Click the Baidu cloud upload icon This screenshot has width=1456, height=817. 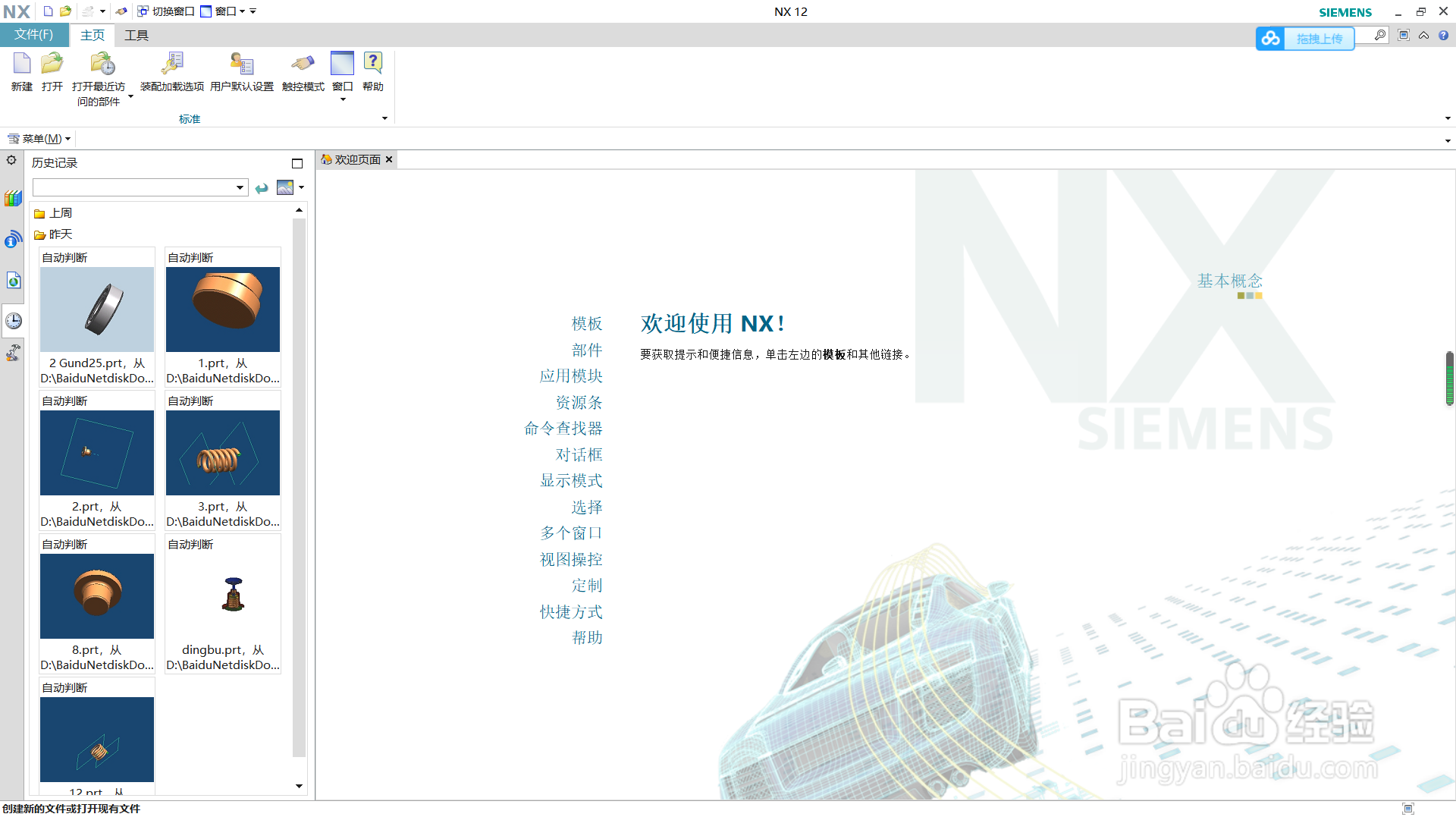[1271, 38]
